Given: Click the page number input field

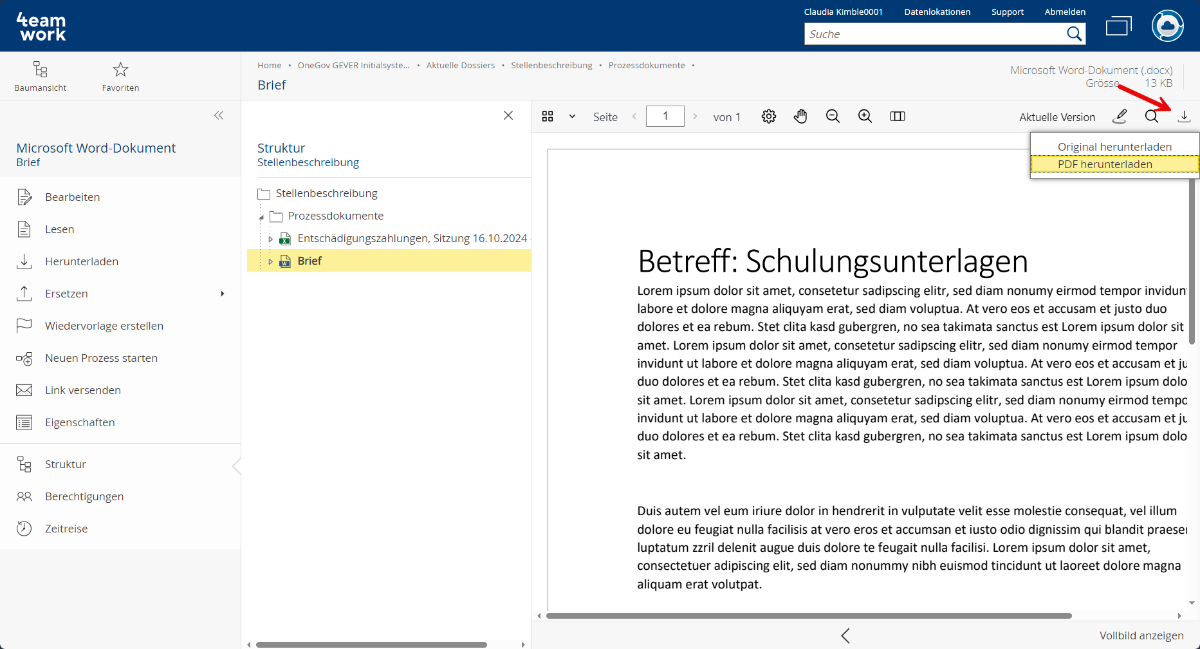Looking at the screenshot, I should [665, 116].
